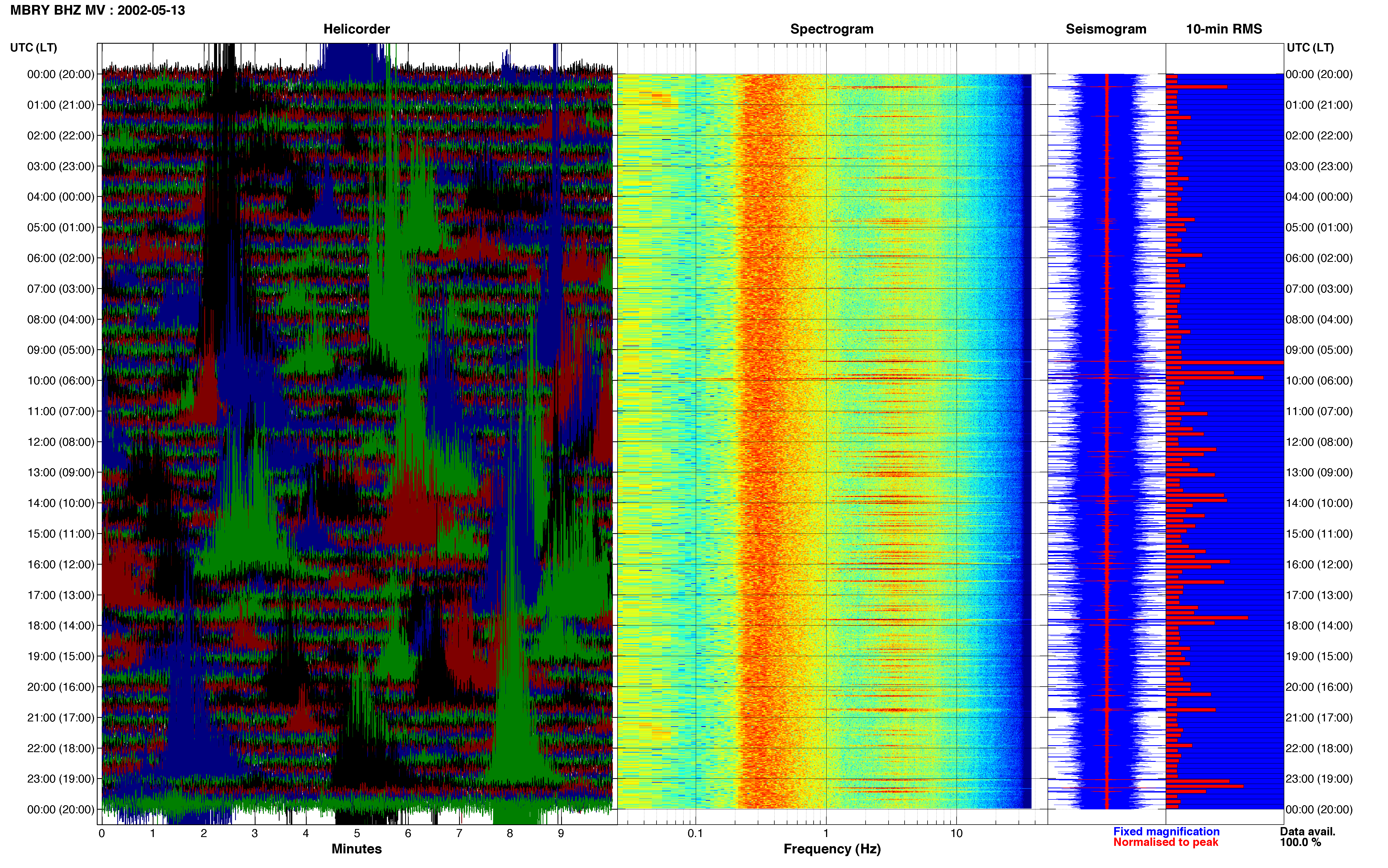This screenshot has width=1388, height=868.
Task: Select the "Helicorder" panel heading
Action: [x=356, y=29]
